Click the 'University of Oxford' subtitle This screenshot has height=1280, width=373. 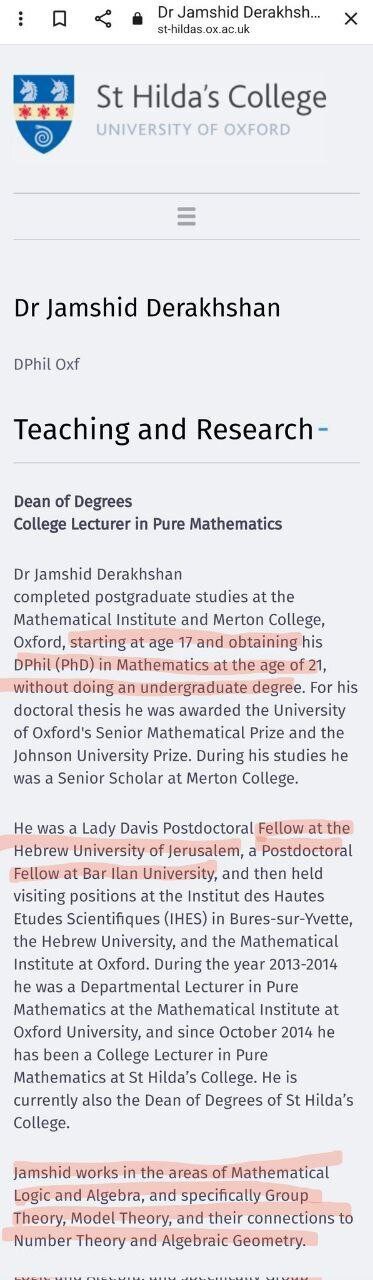193,129
